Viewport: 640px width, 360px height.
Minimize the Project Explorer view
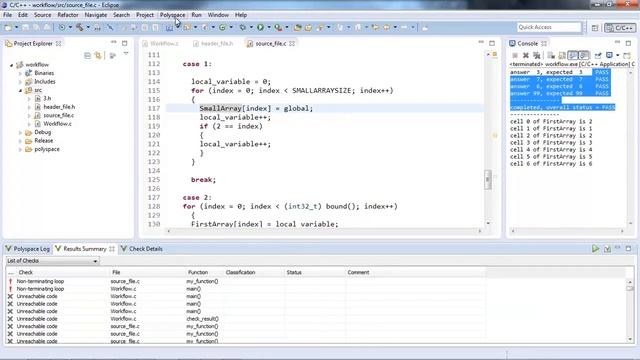click(x=113, y=43)
